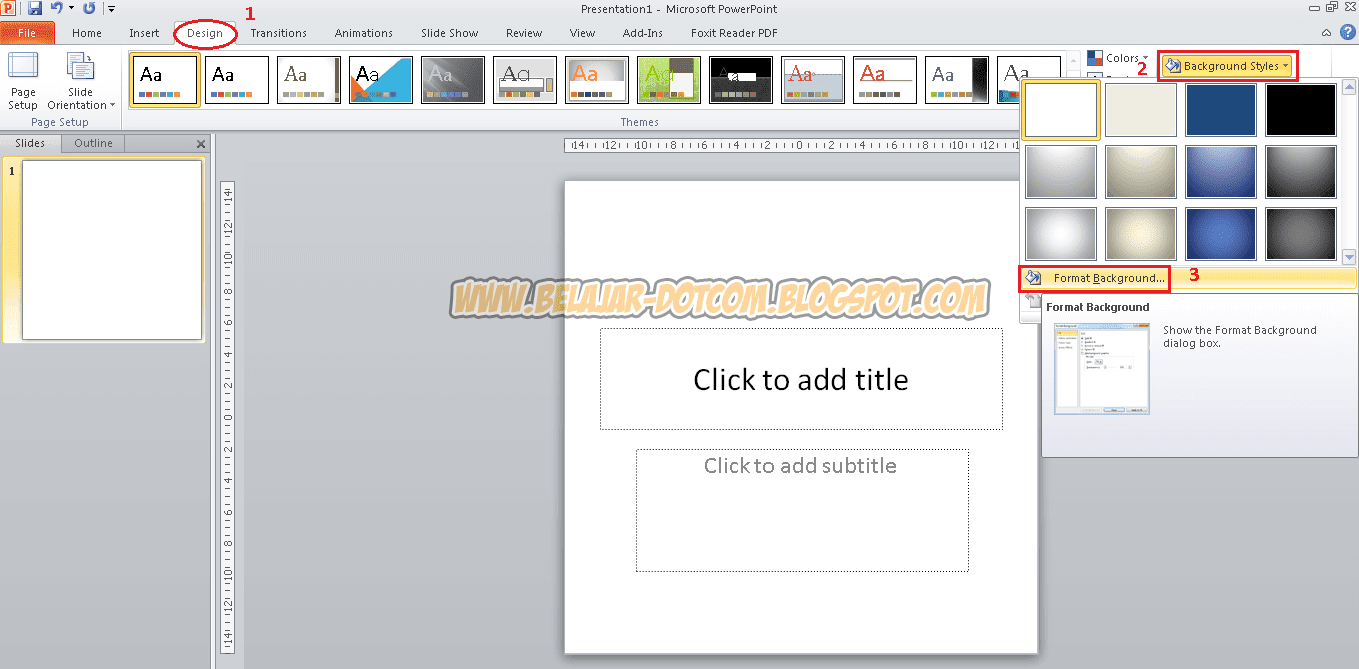
Task: Click the 'Click to add subtitle' placeholder
Action: coord(802,510)
